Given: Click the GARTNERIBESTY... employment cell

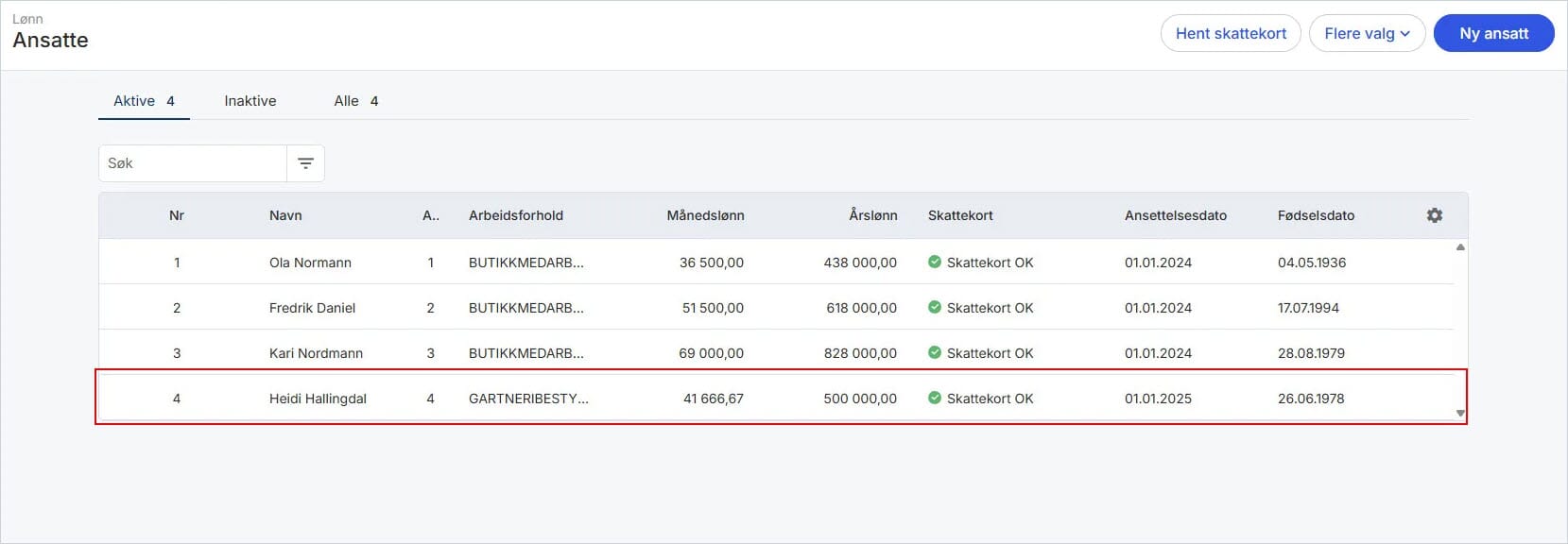Looking at the screenshot, I should [x=528, y=399].
